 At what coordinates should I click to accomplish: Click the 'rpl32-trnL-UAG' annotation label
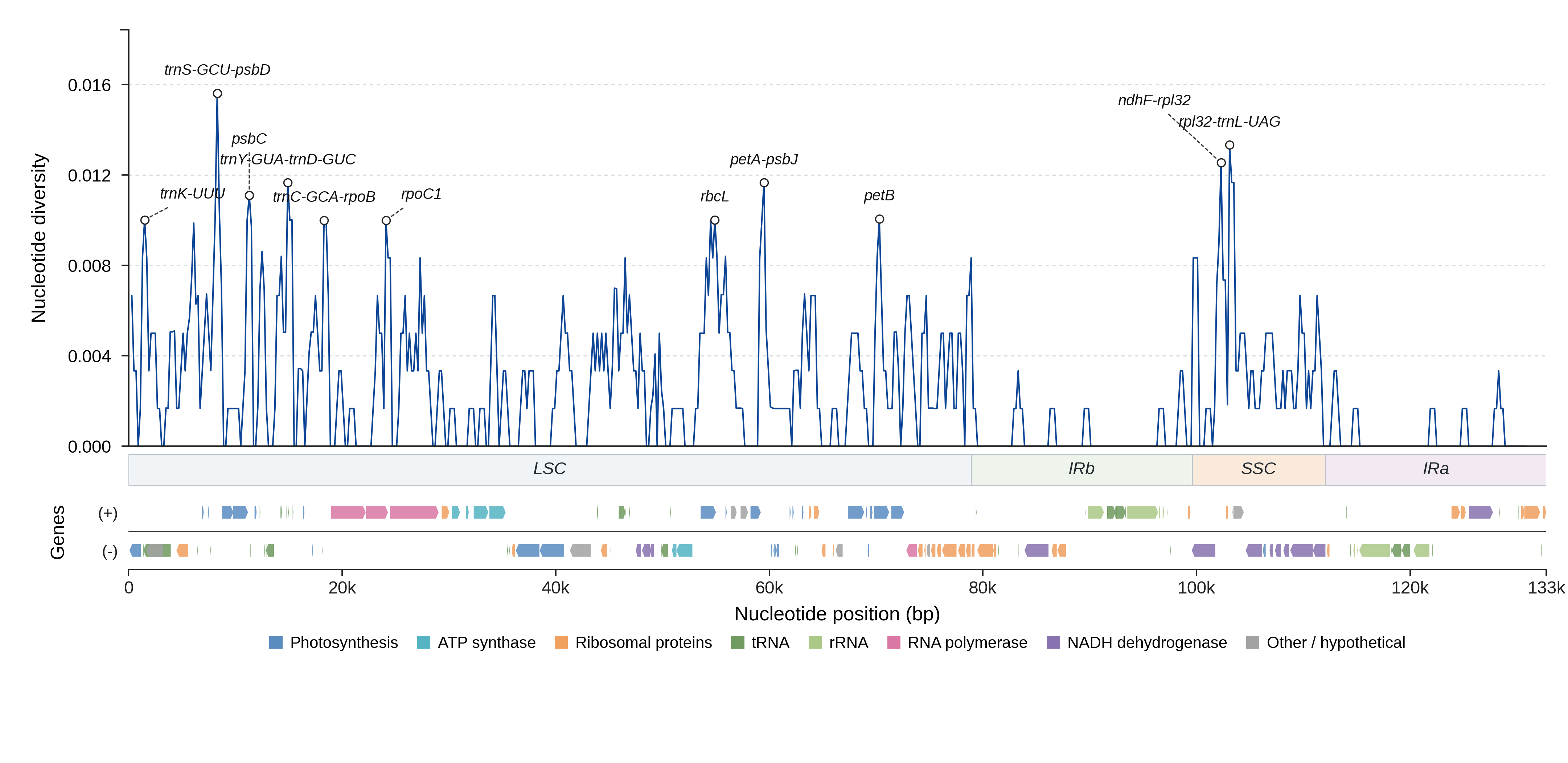[1230, 122]
